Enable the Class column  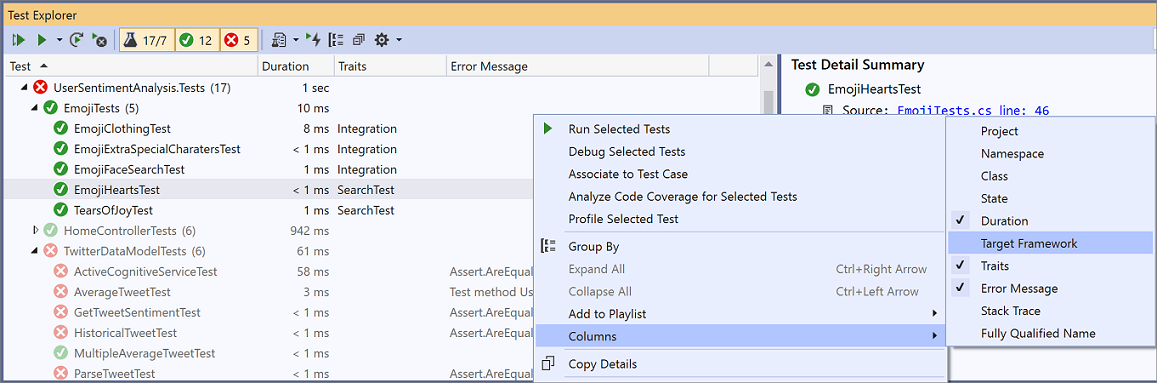coord(1050,176)
